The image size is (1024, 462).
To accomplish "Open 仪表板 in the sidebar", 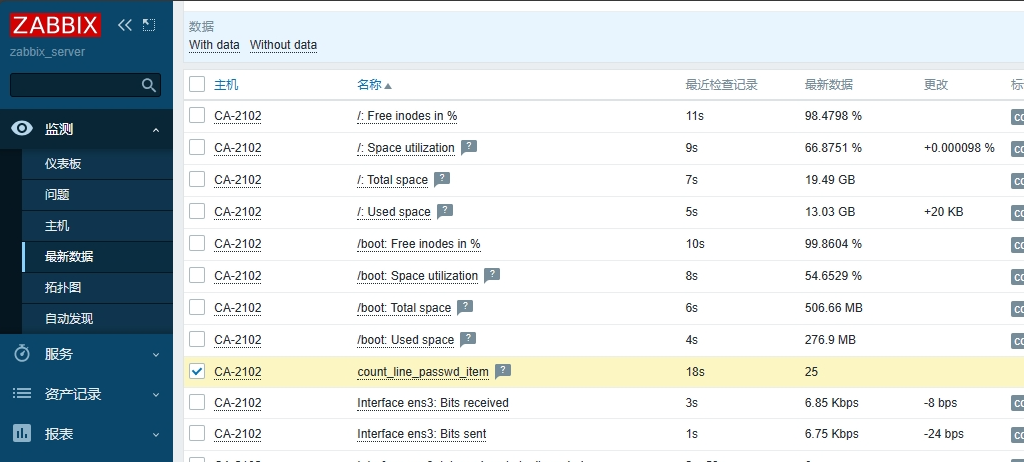I will [x=62, y=164].
